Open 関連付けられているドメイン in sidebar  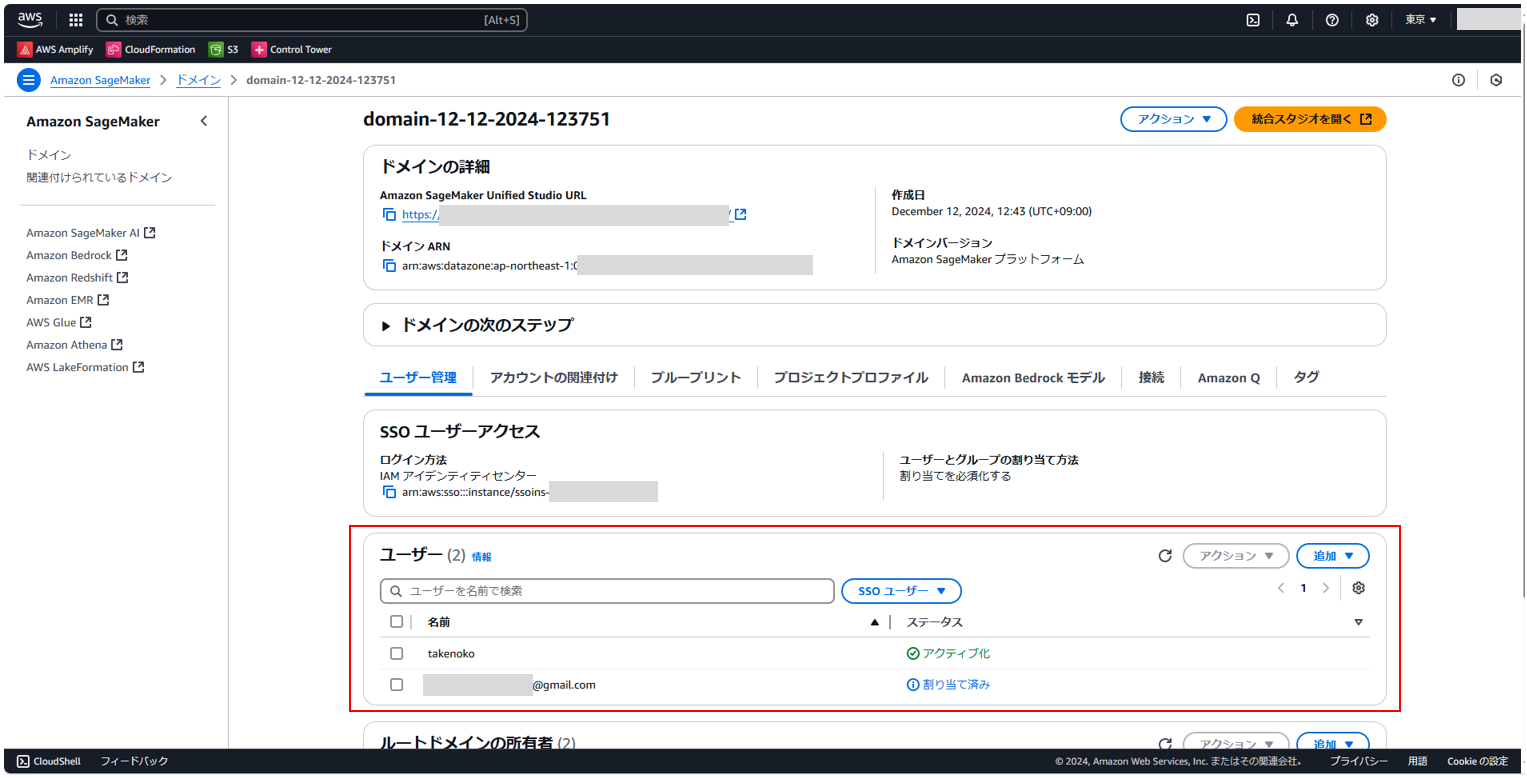coord(99,177)
